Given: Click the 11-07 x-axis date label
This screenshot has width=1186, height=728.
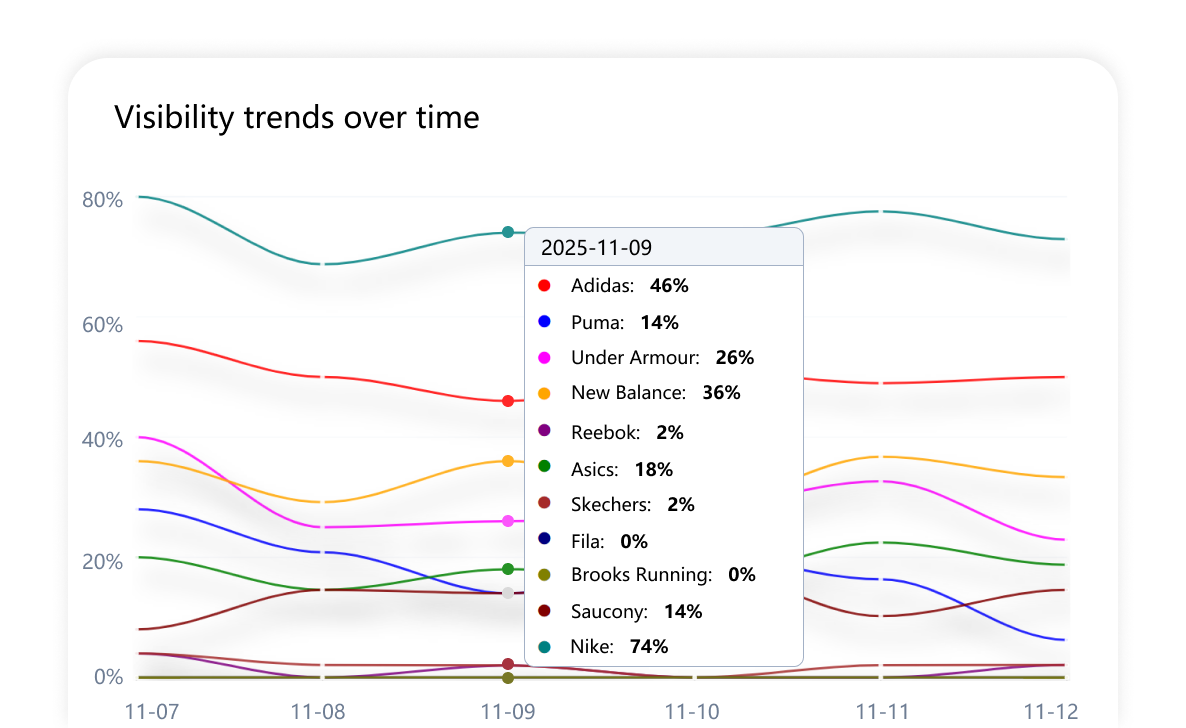Looking at the screenshot, I should point(152,711).
